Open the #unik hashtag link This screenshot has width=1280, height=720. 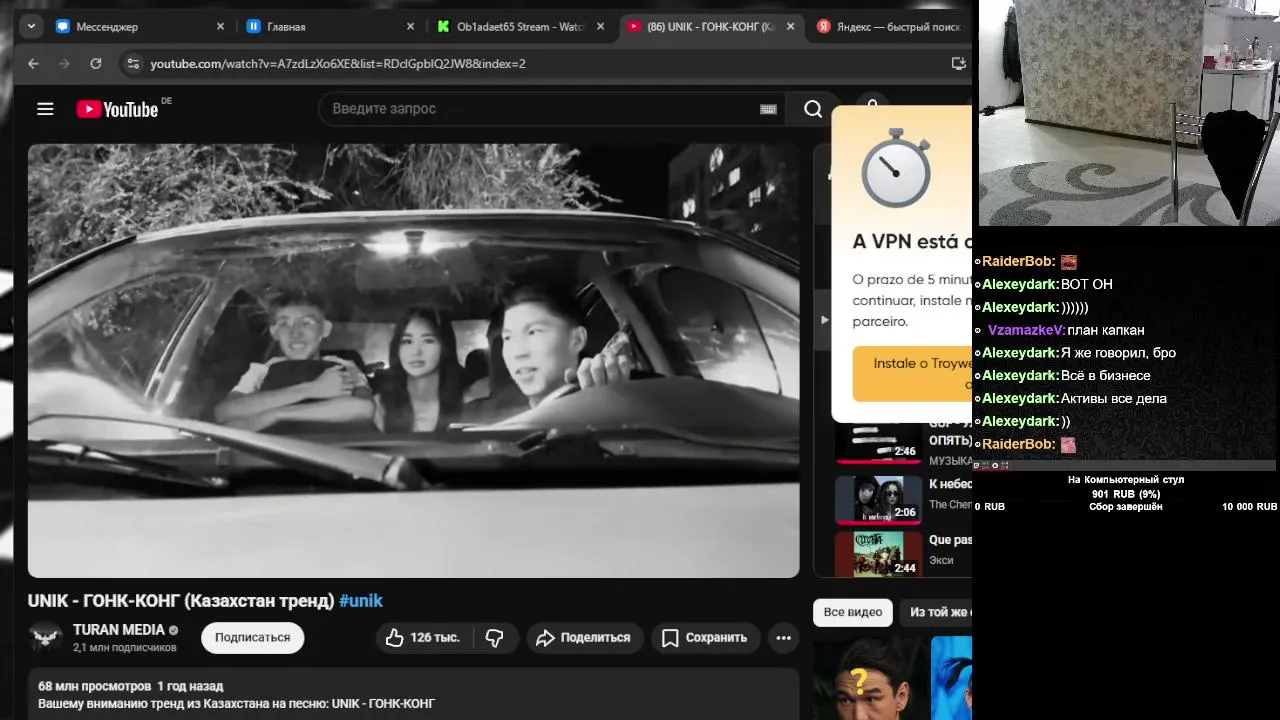pos(361,601)
